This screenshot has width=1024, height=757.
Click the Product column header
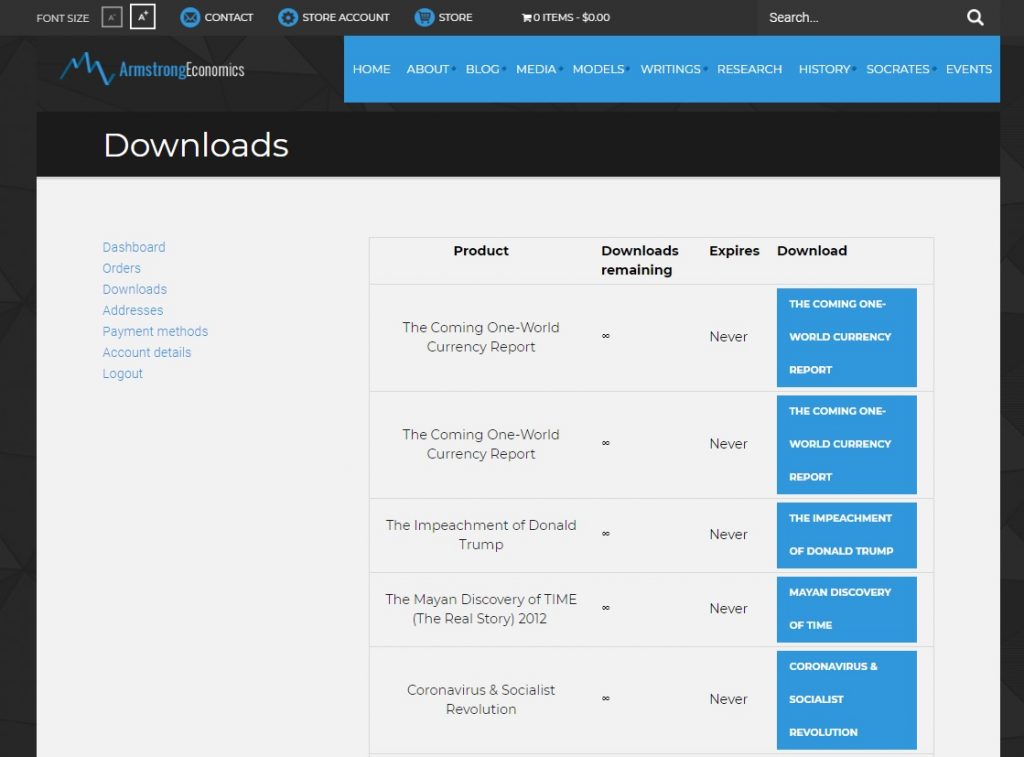coord(481,251)
